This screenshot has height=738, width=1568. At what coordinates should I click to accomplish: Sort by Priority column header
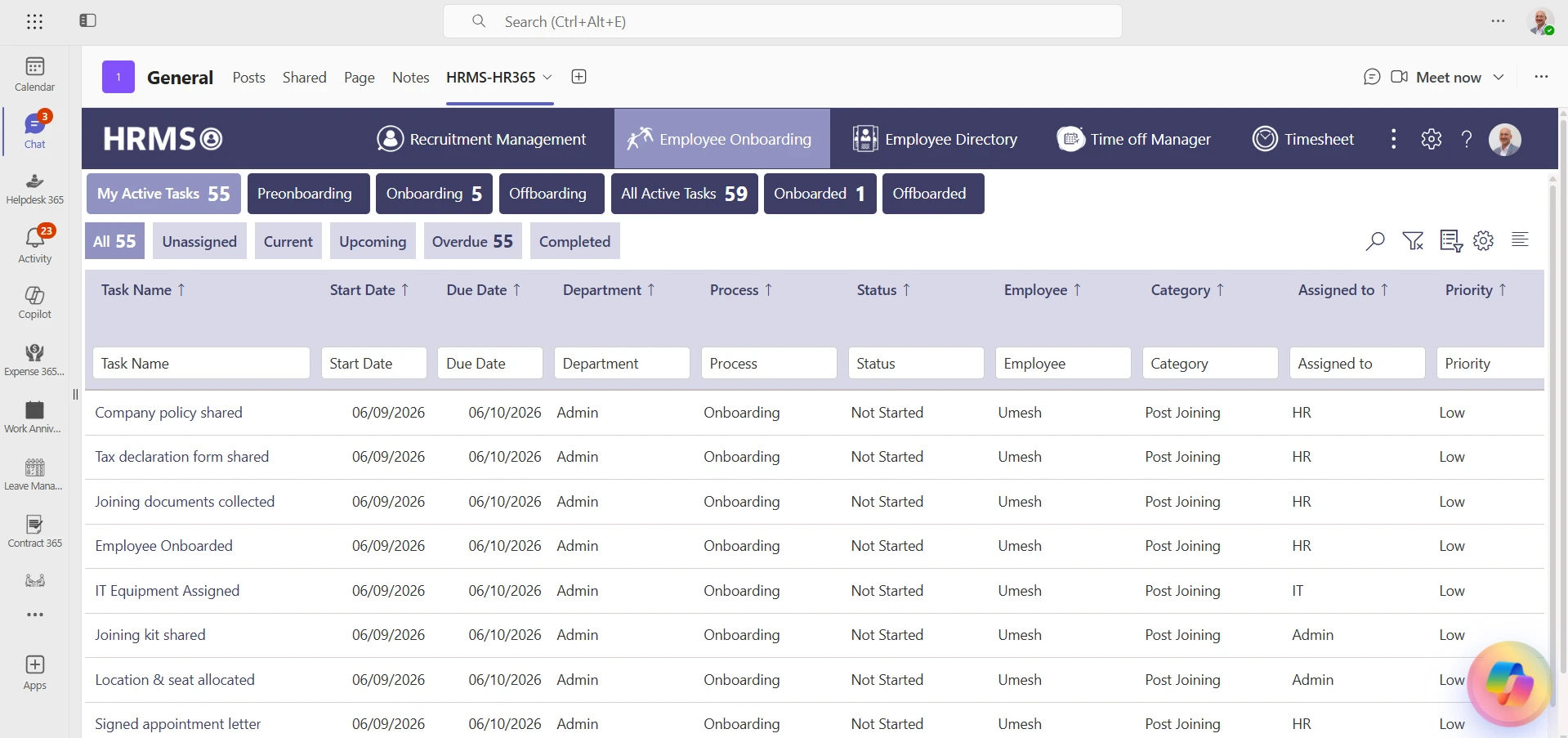pyautogui.click(x=1476, y=290)
